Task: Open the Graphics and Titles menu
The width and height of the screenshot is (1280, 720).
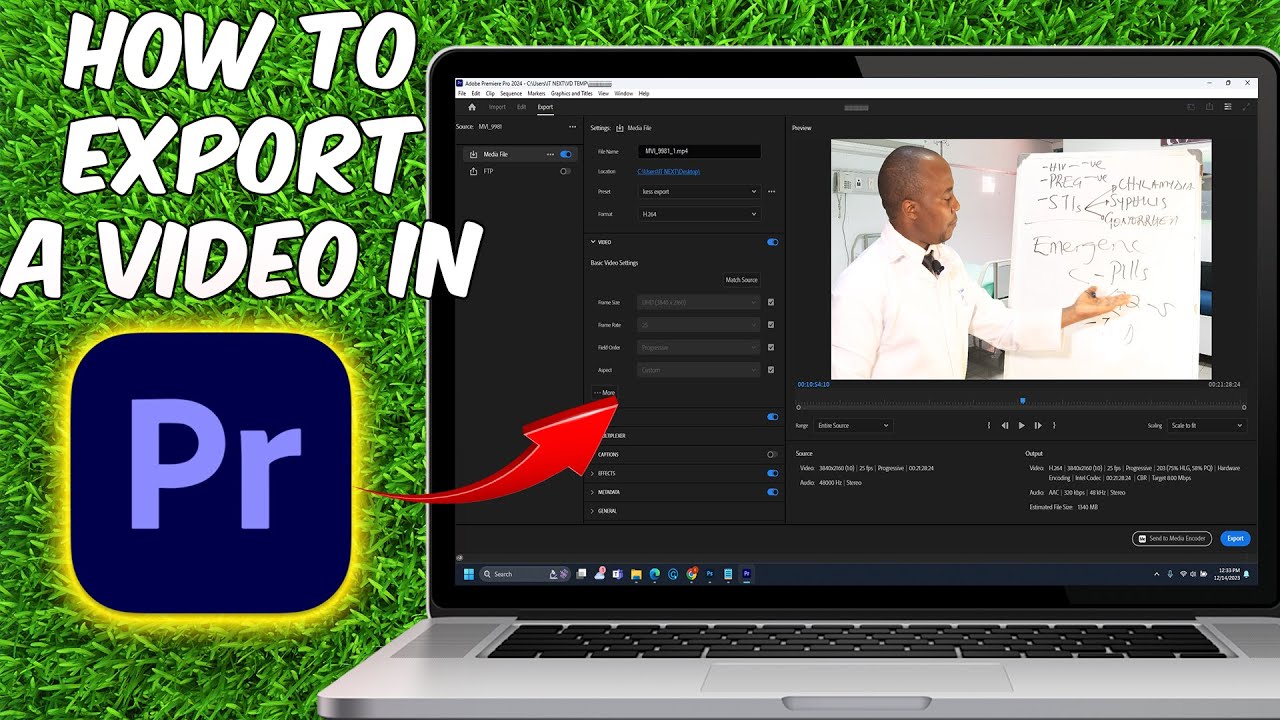Action: point(572,93)
